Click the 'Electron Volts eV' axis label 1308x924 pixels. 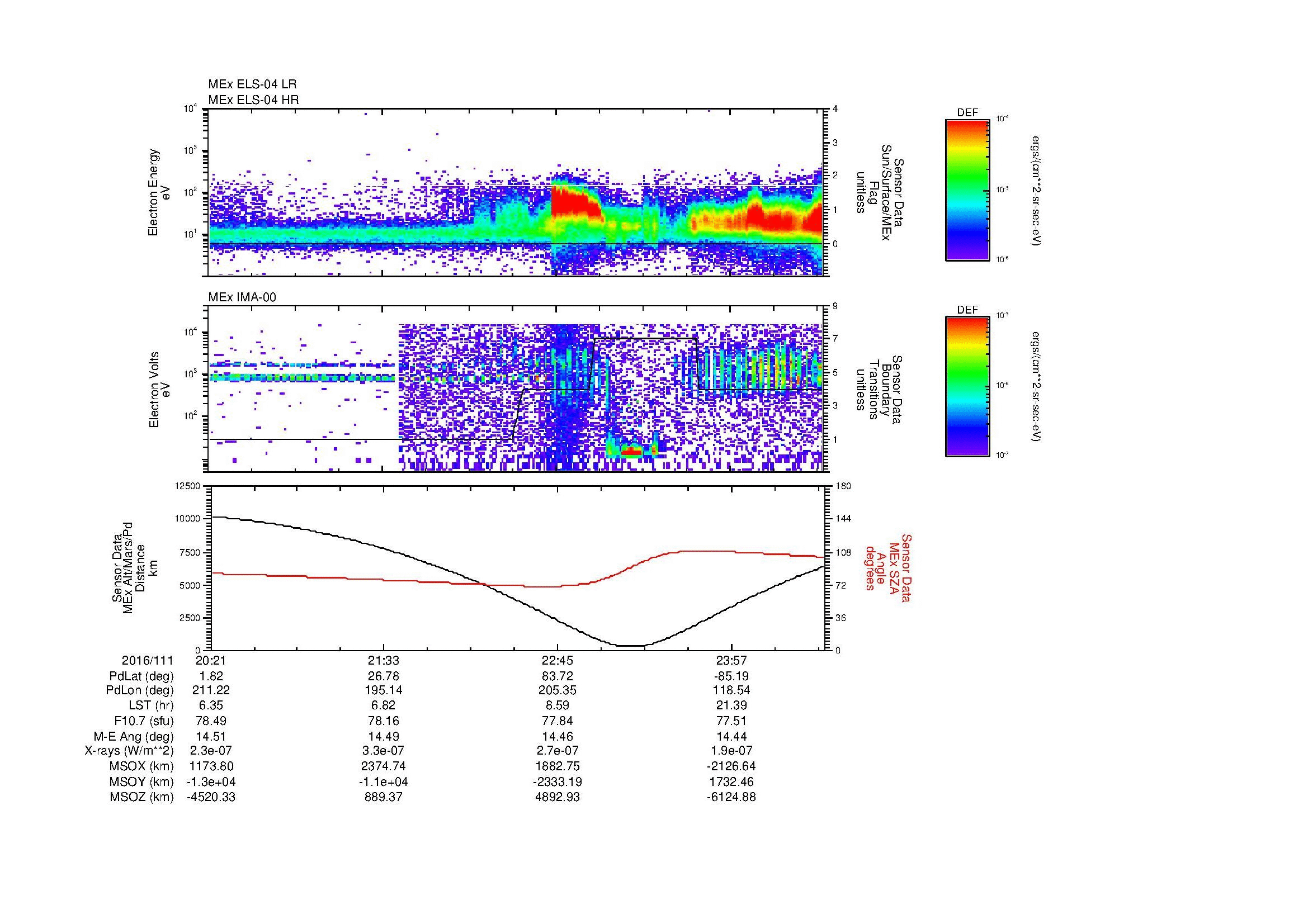tap(159, 390)
